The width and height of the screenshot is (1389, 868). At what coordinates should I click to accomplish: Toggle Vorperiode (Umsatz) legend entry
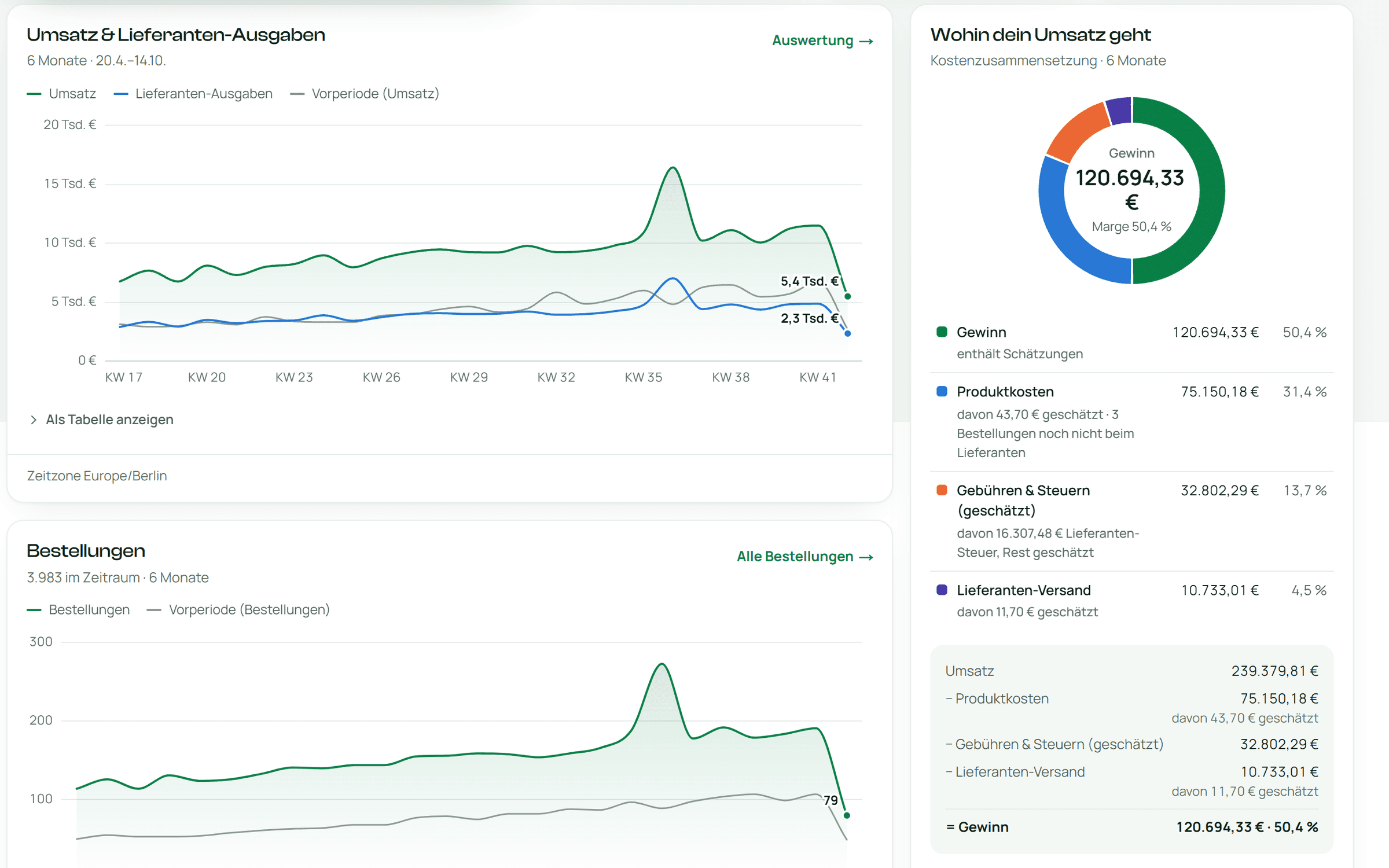(365, 94)
